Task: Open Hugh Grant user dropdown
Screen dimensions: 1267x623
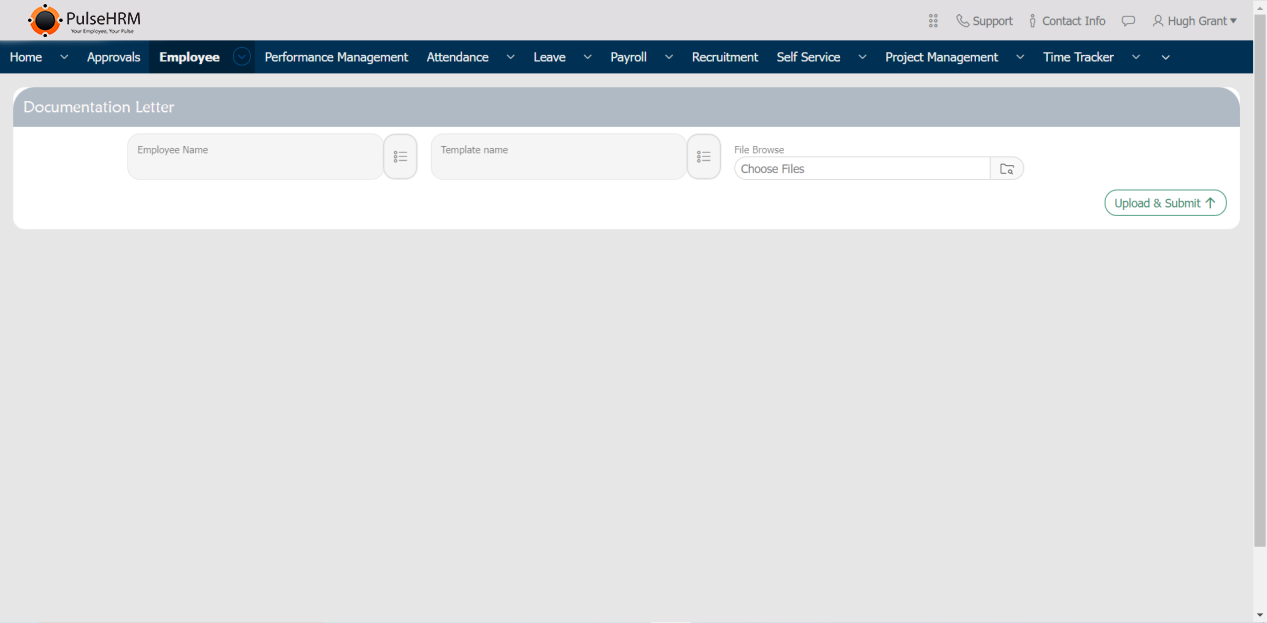Action: (x=1194, y=21)
